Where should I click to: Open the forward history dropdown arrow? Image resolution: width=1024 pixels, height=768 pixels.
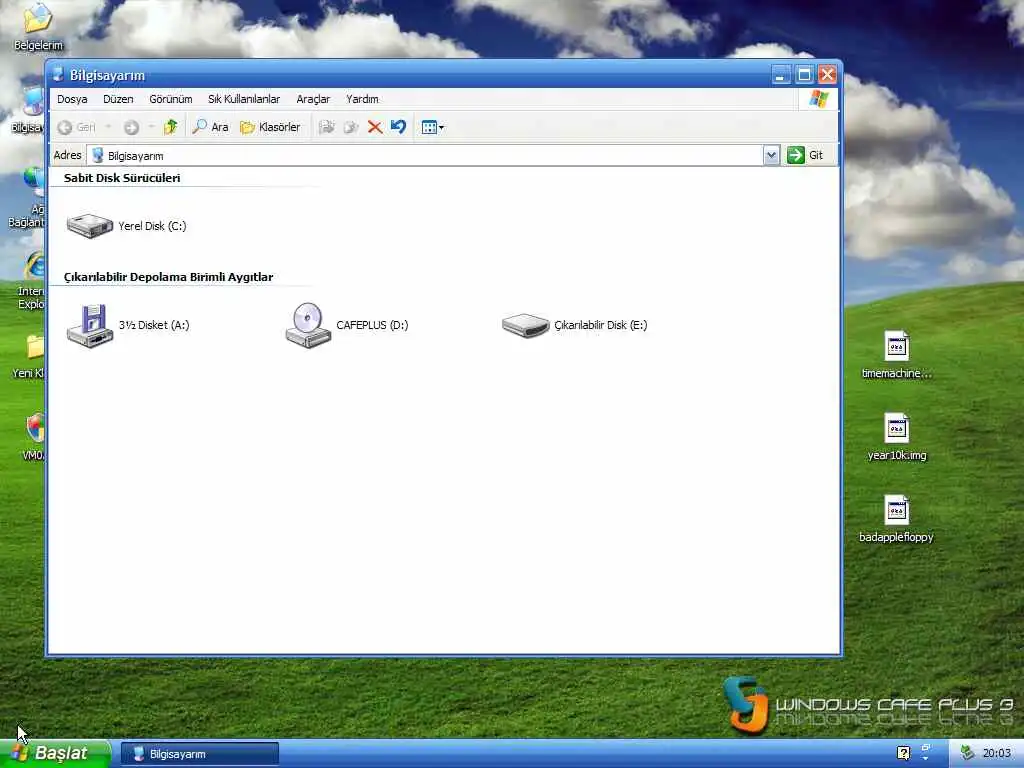(151, 127)
